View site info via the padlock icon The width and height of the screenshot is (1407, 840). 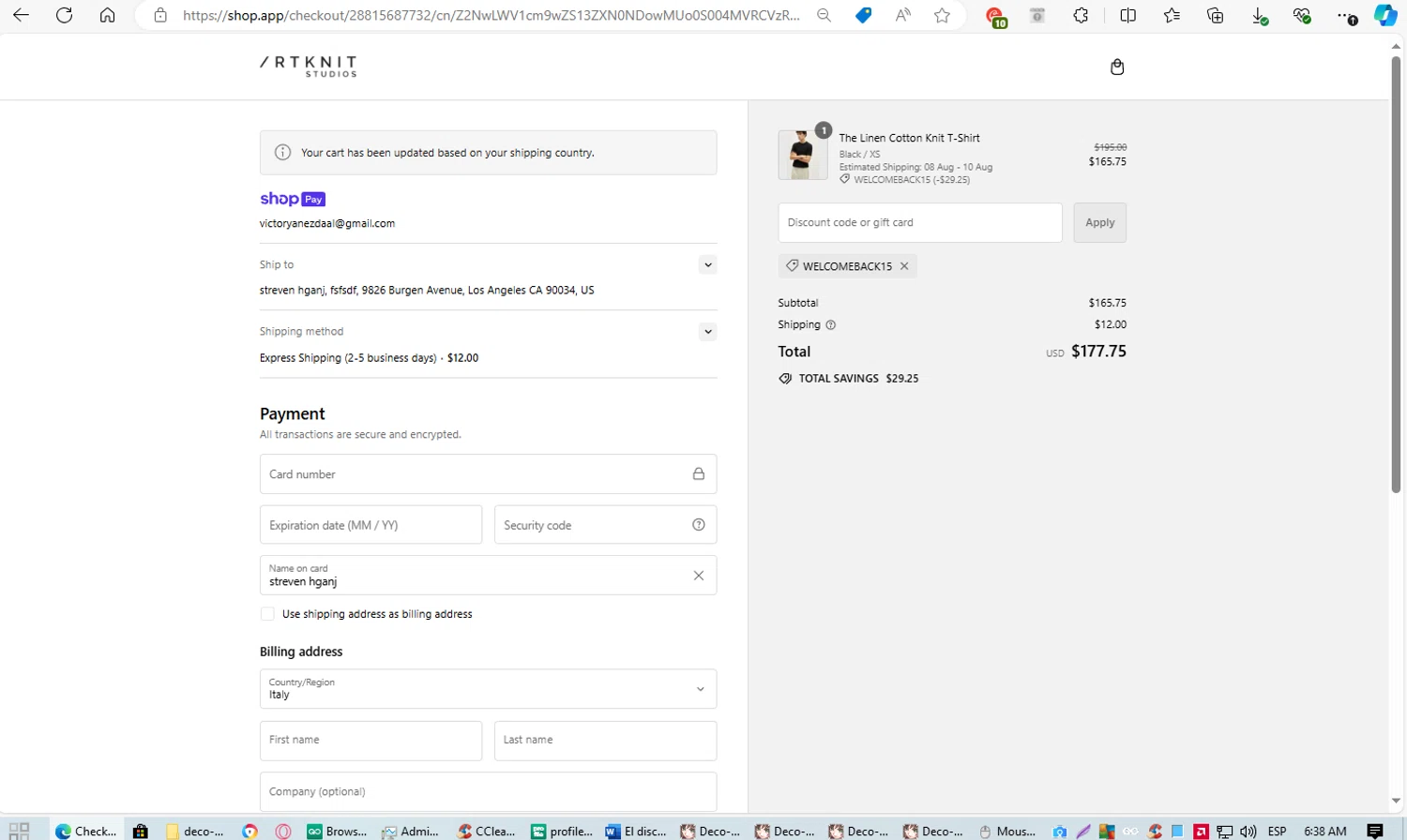coord(160,15)
